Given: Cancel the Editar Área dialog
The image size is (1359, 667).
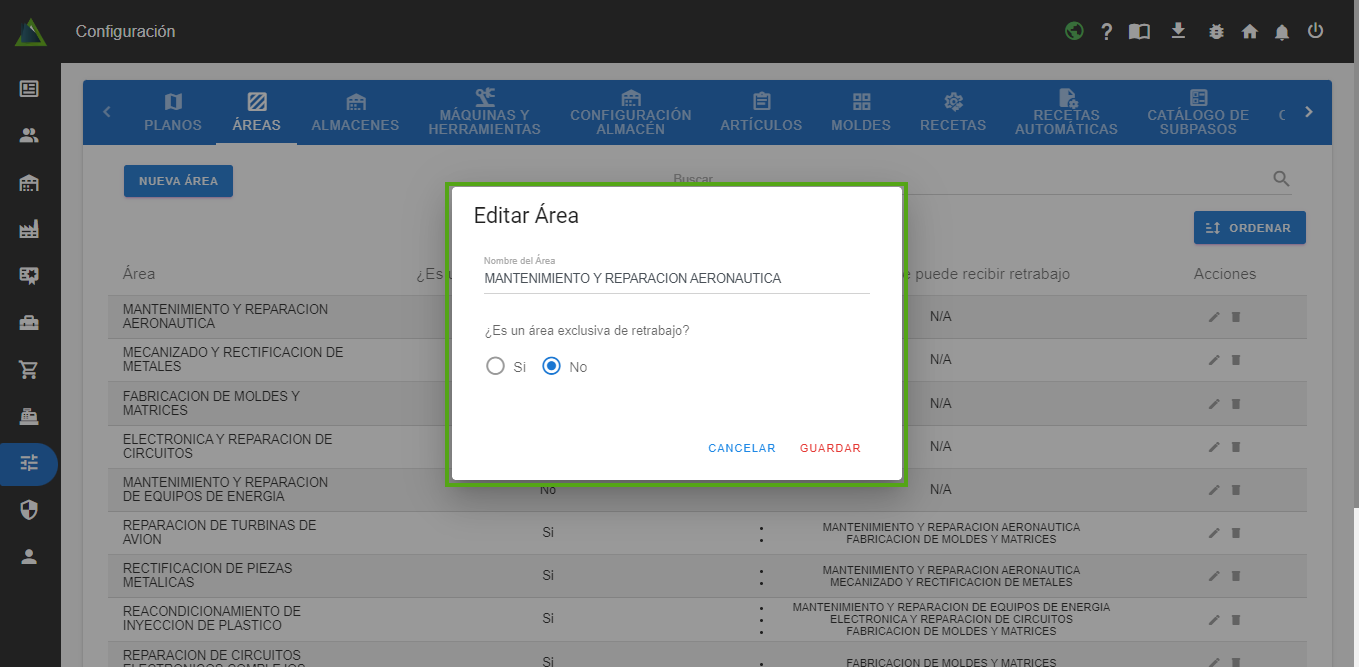Looking at the screenshot, I should (741, 448).
